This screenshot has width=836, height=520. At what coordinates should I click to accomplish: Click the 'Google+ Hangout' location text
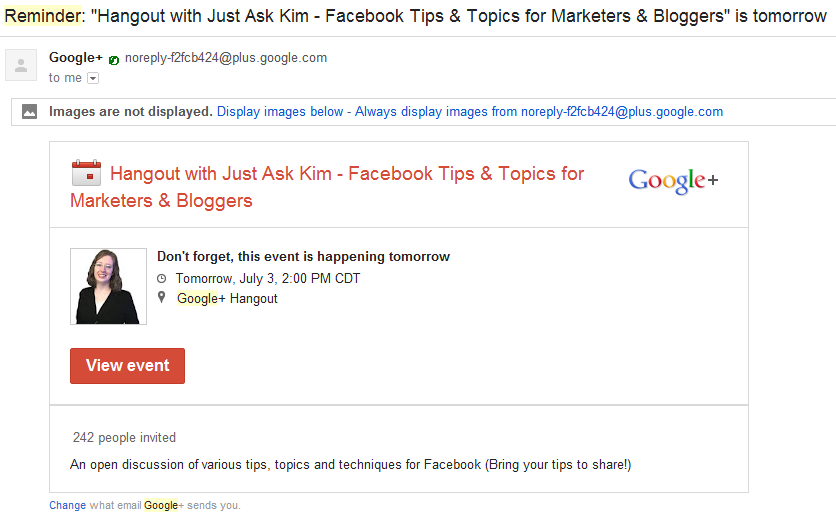click(227, 299)
